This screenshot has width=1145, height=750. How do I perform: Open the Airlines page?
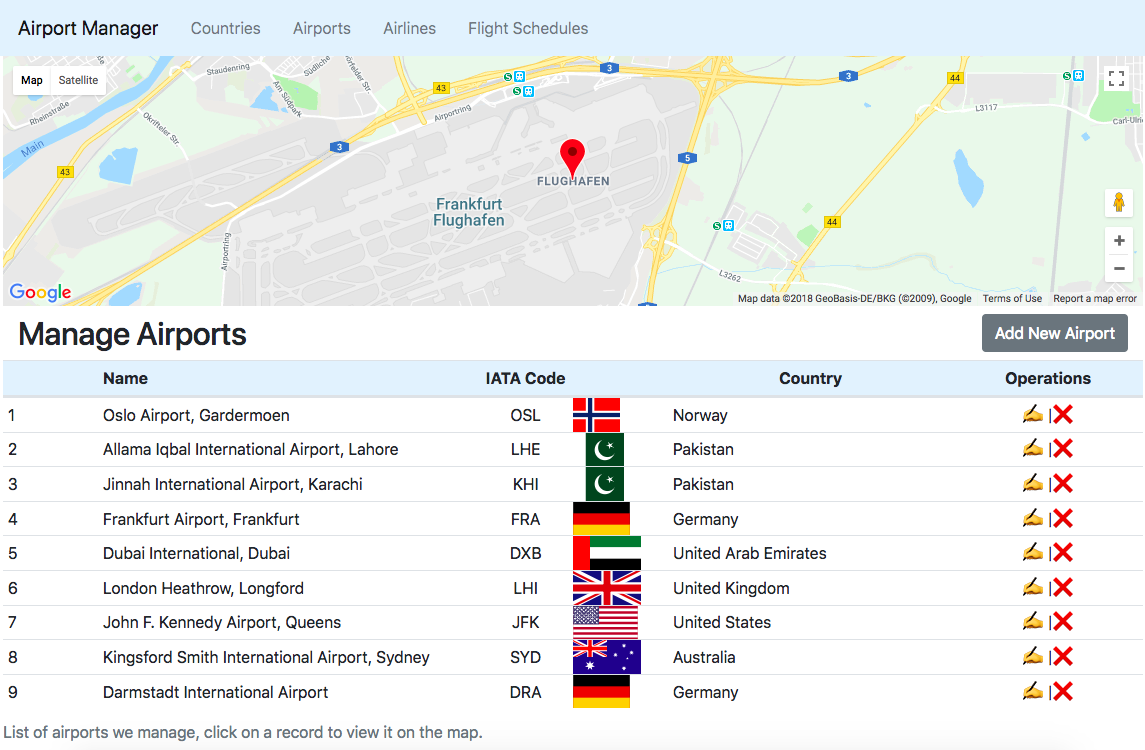(410, 28)
